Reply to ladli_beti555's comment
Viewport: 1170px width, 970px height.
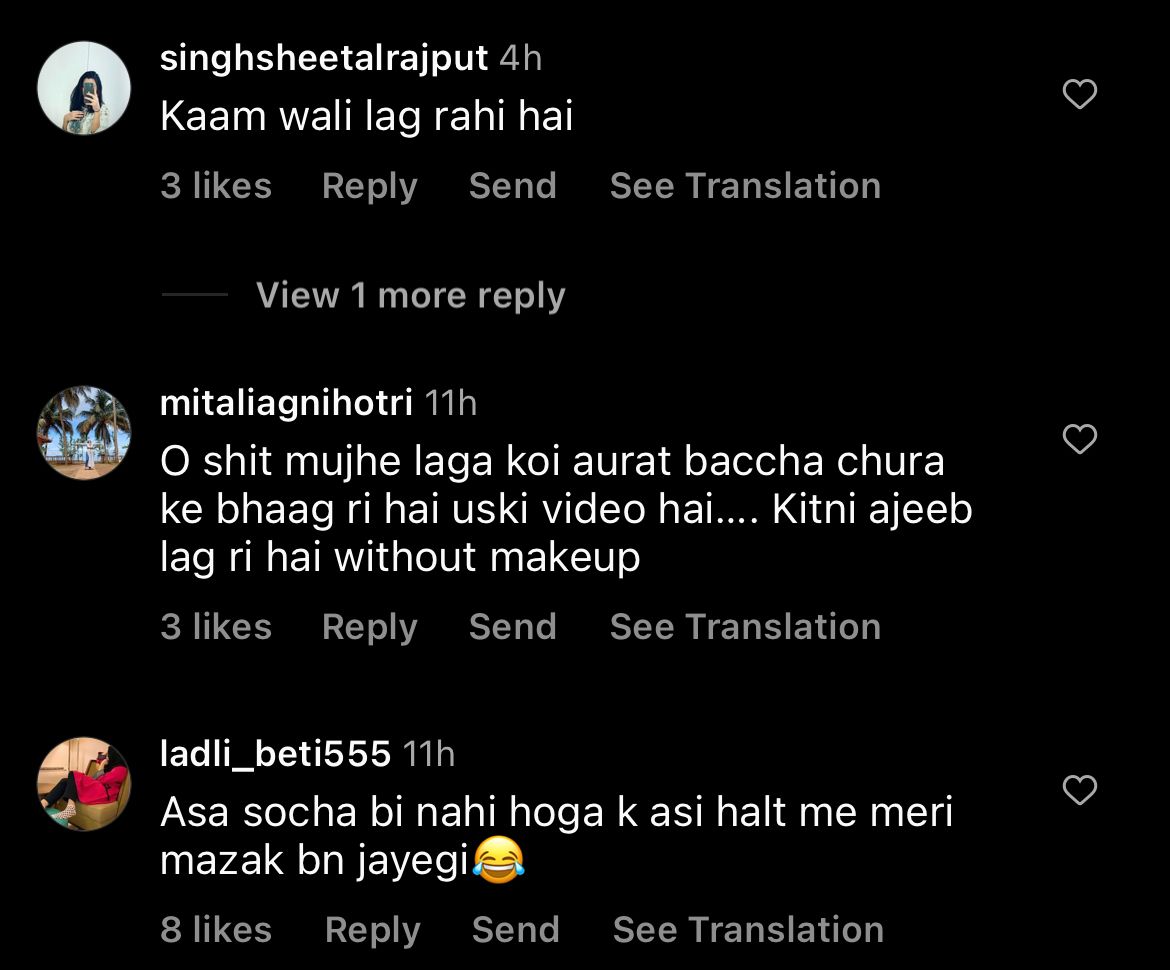pos(372,930)
